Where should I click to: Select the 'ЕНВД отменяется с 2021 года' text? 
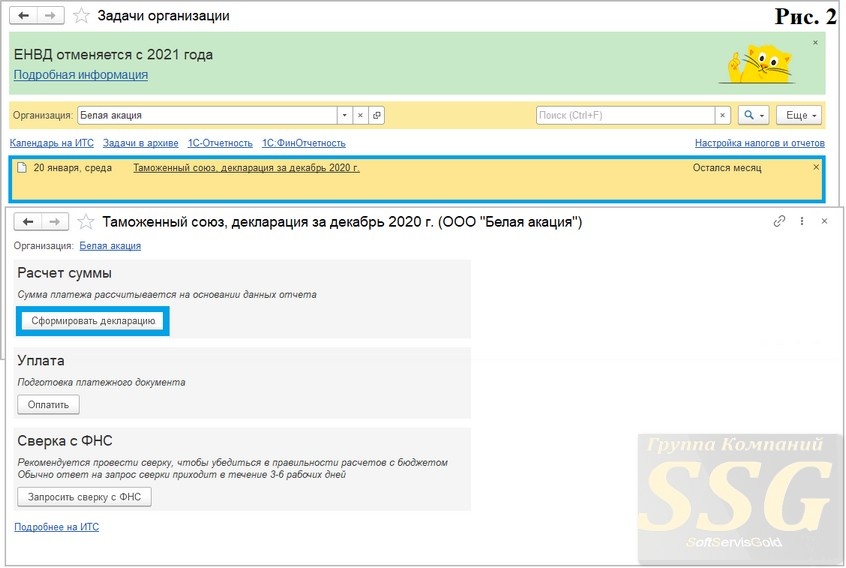(x=113, y=54)
